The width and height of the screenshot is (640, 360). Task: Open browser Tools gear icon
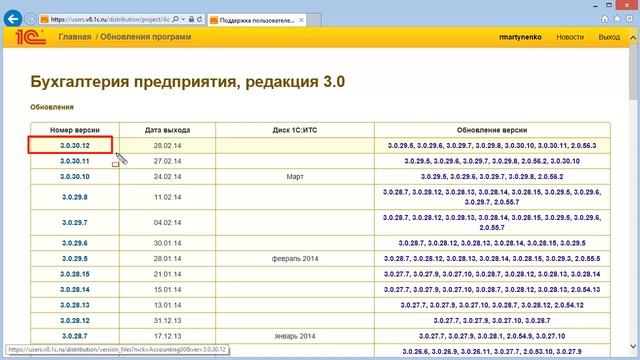629,19
